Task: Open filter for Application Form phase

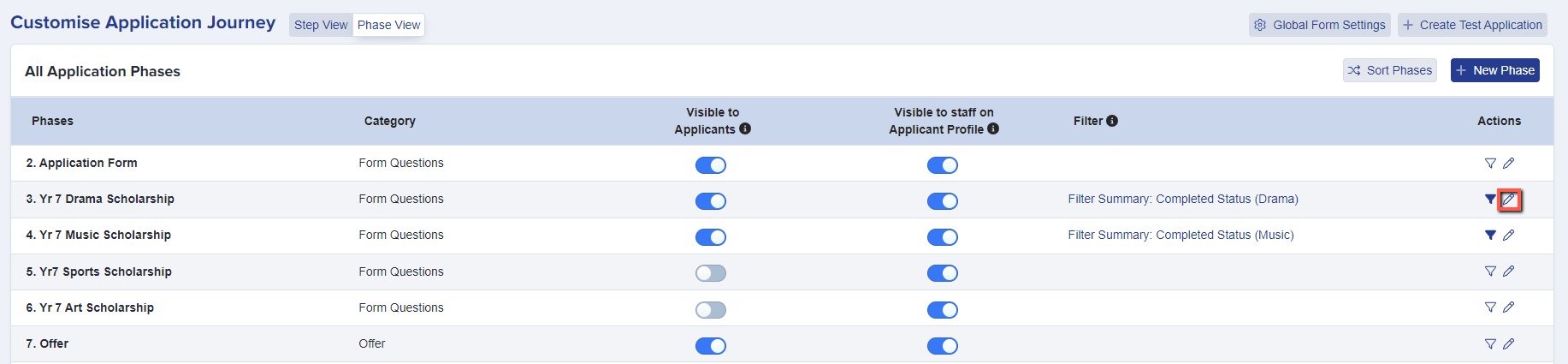Action: (x=1490, y=163)
